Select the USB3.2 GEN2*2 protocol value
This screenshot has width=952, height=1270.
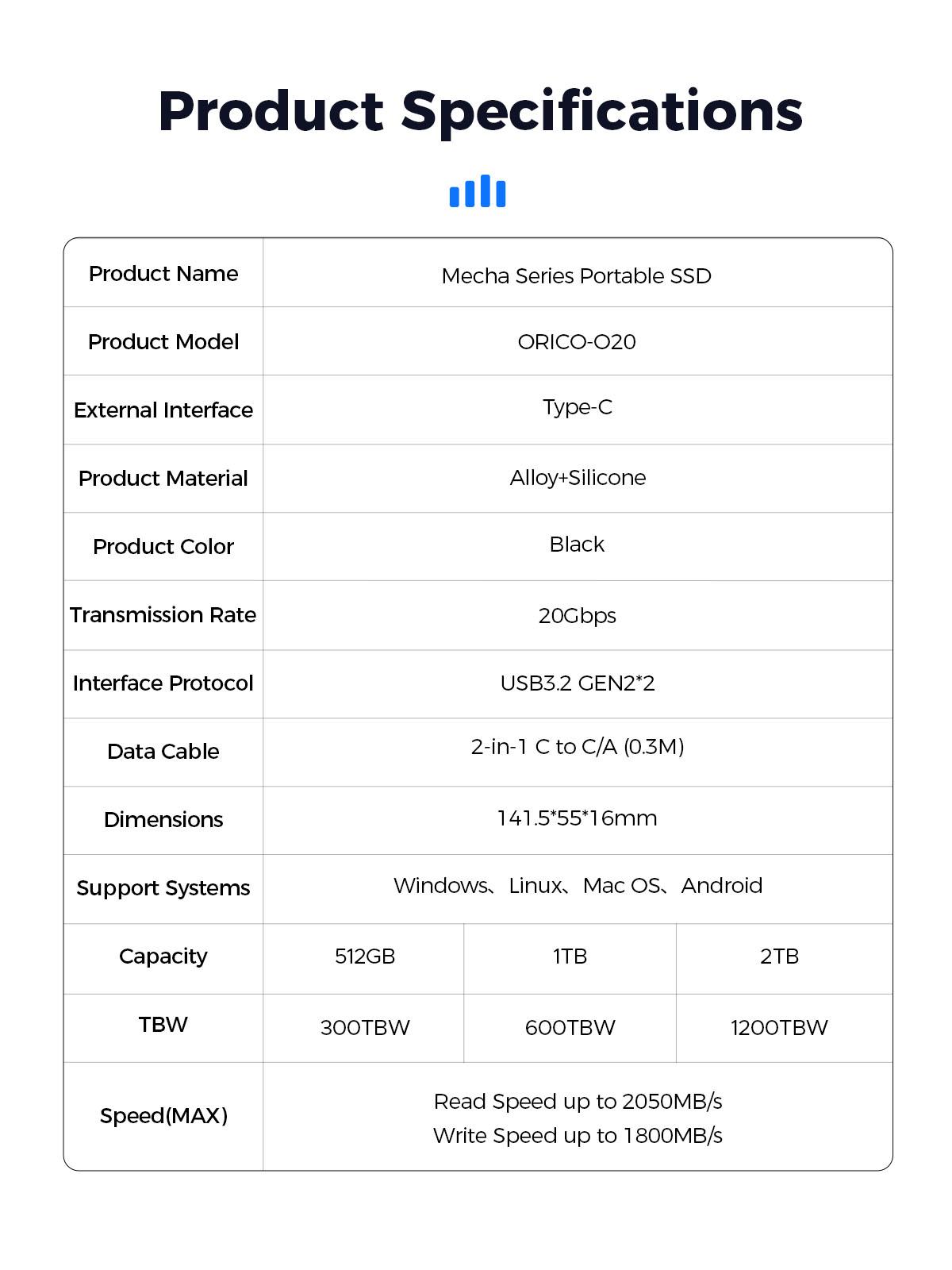(x=578, y=683)
